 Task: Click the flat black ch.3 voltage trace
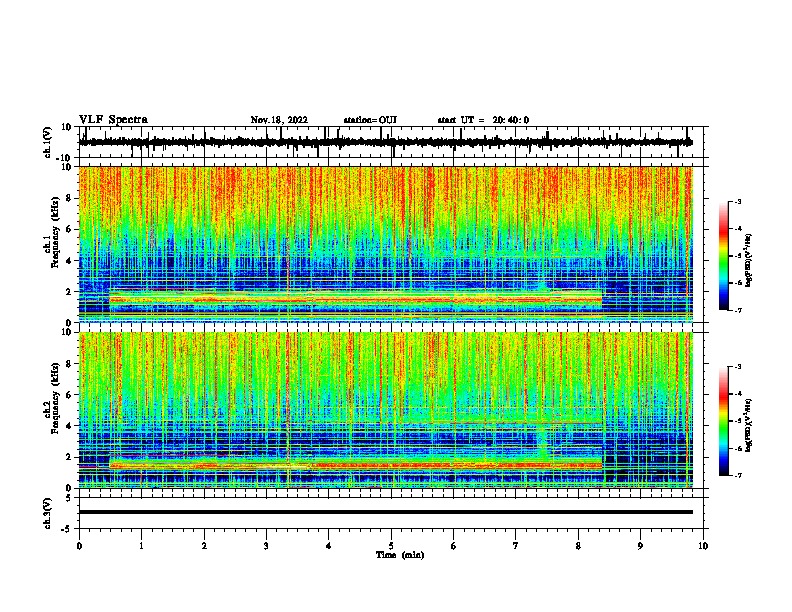(385, 512)
